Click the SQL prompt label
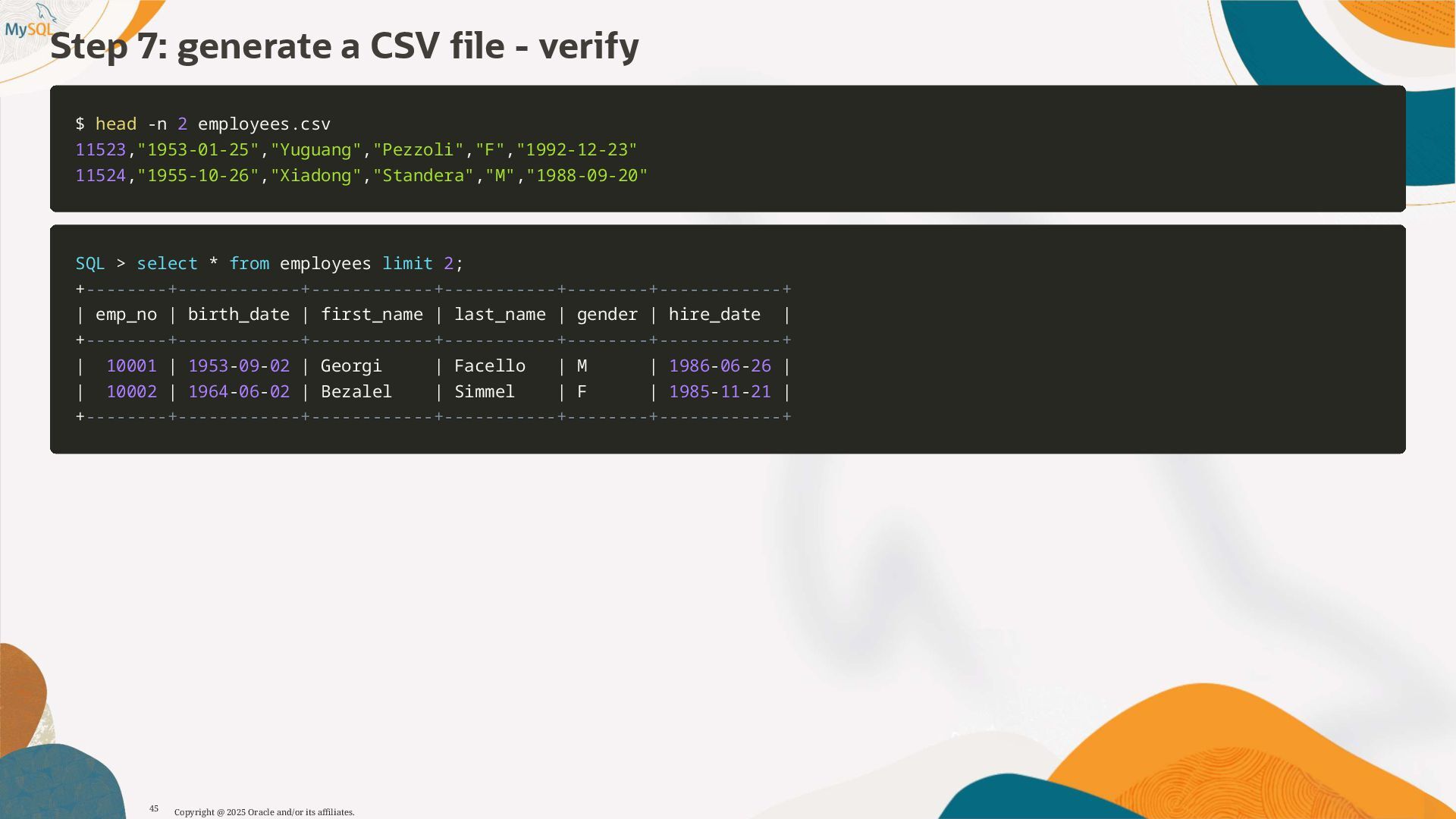 [x=89, y=264]
